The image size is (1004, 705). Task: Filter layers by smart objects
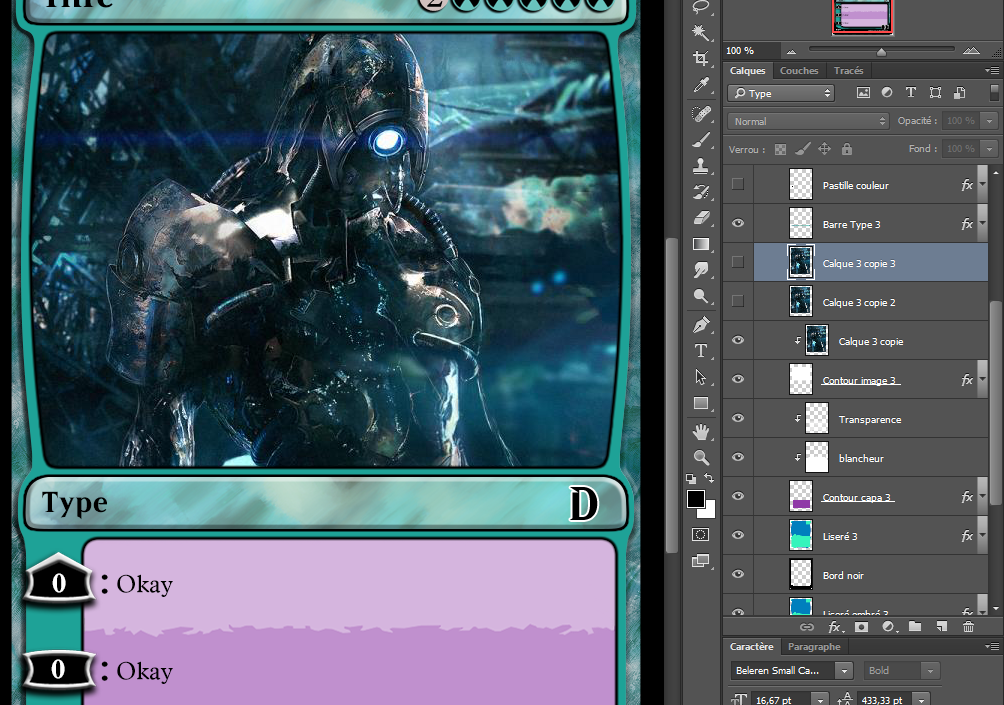[x=959, y=93]
